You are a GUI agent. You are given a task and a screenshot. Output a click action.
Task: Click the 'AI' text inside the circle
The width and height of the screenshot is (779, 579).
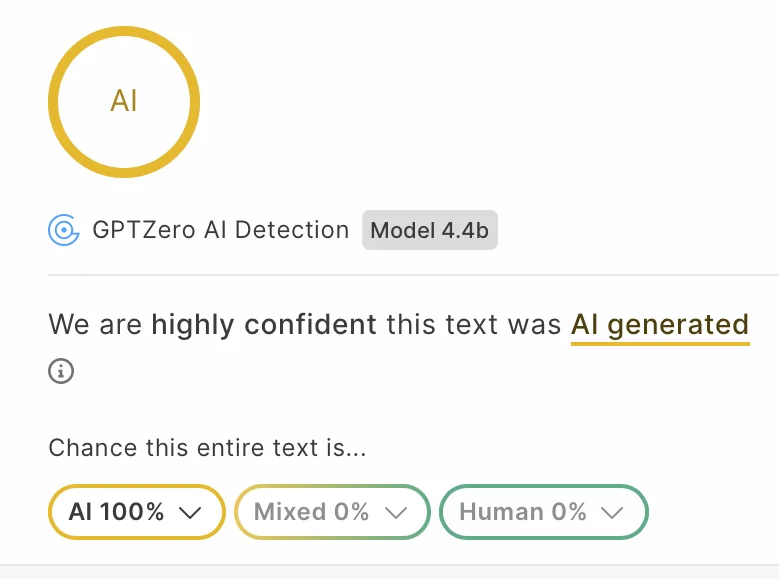click(x=124, y=101)
